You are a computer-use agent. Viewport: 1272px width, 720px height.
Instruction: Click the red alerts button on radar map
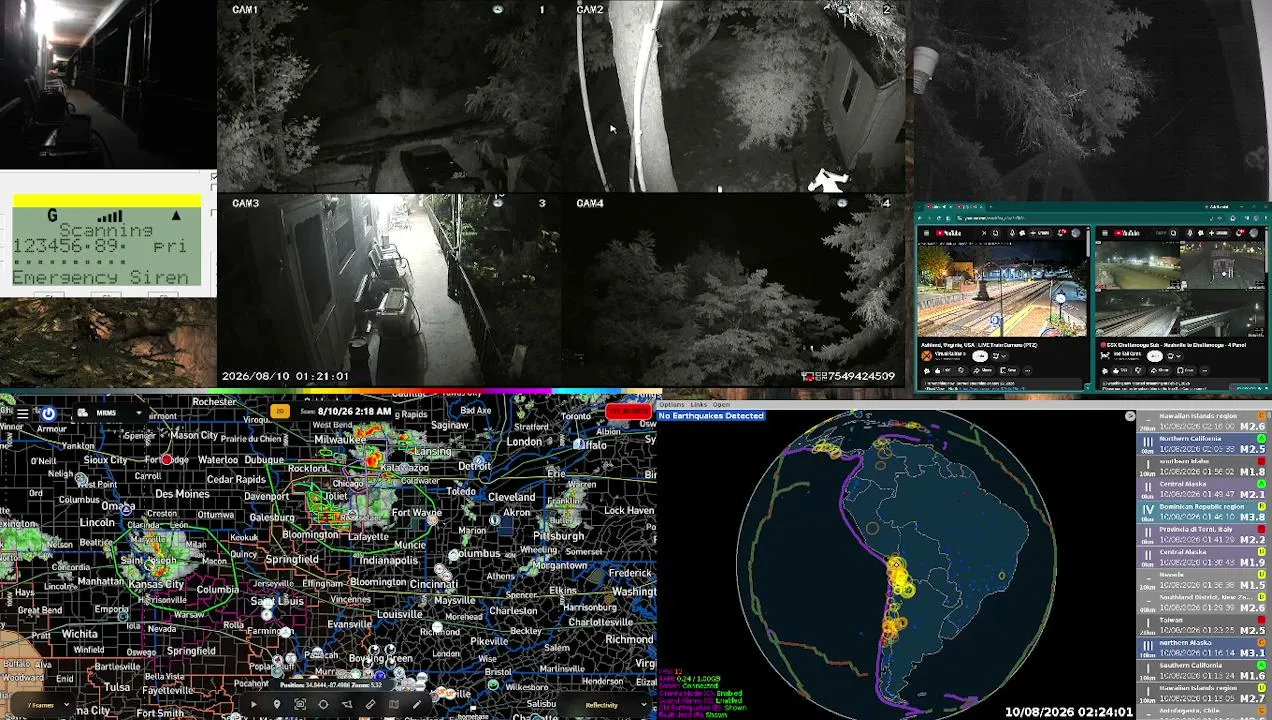[628, 411]
